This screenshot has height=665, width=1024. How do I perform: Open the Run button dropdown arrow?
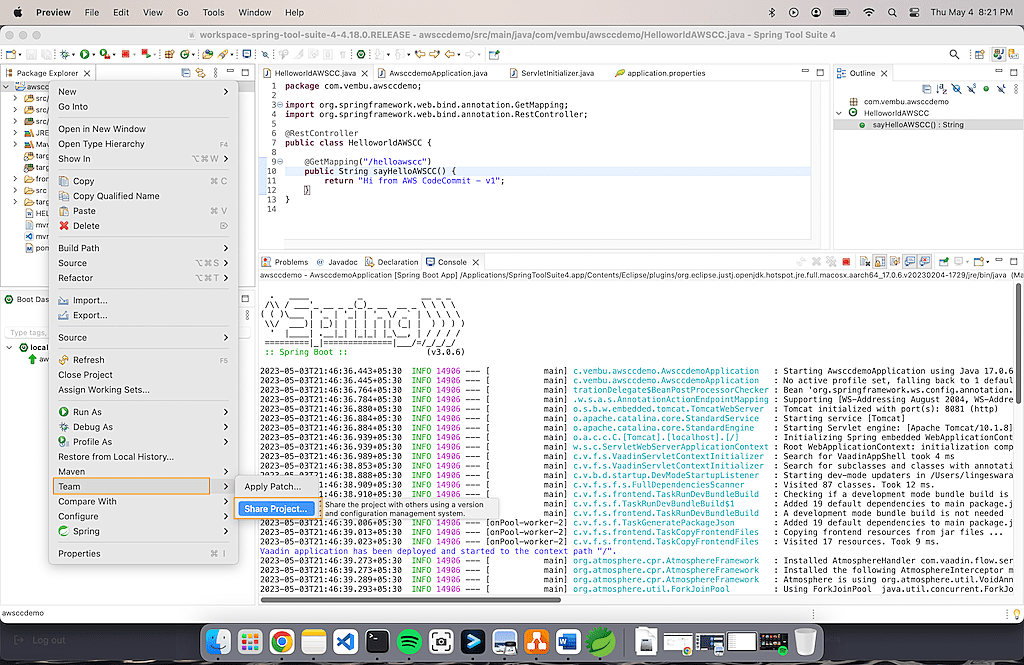pos(93,55)
